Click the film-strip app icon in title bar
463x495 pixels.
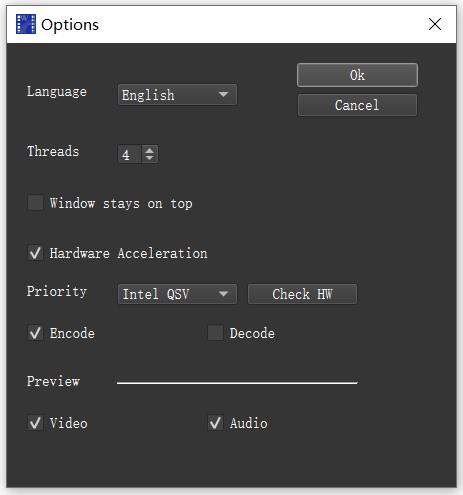click(26, 24)
